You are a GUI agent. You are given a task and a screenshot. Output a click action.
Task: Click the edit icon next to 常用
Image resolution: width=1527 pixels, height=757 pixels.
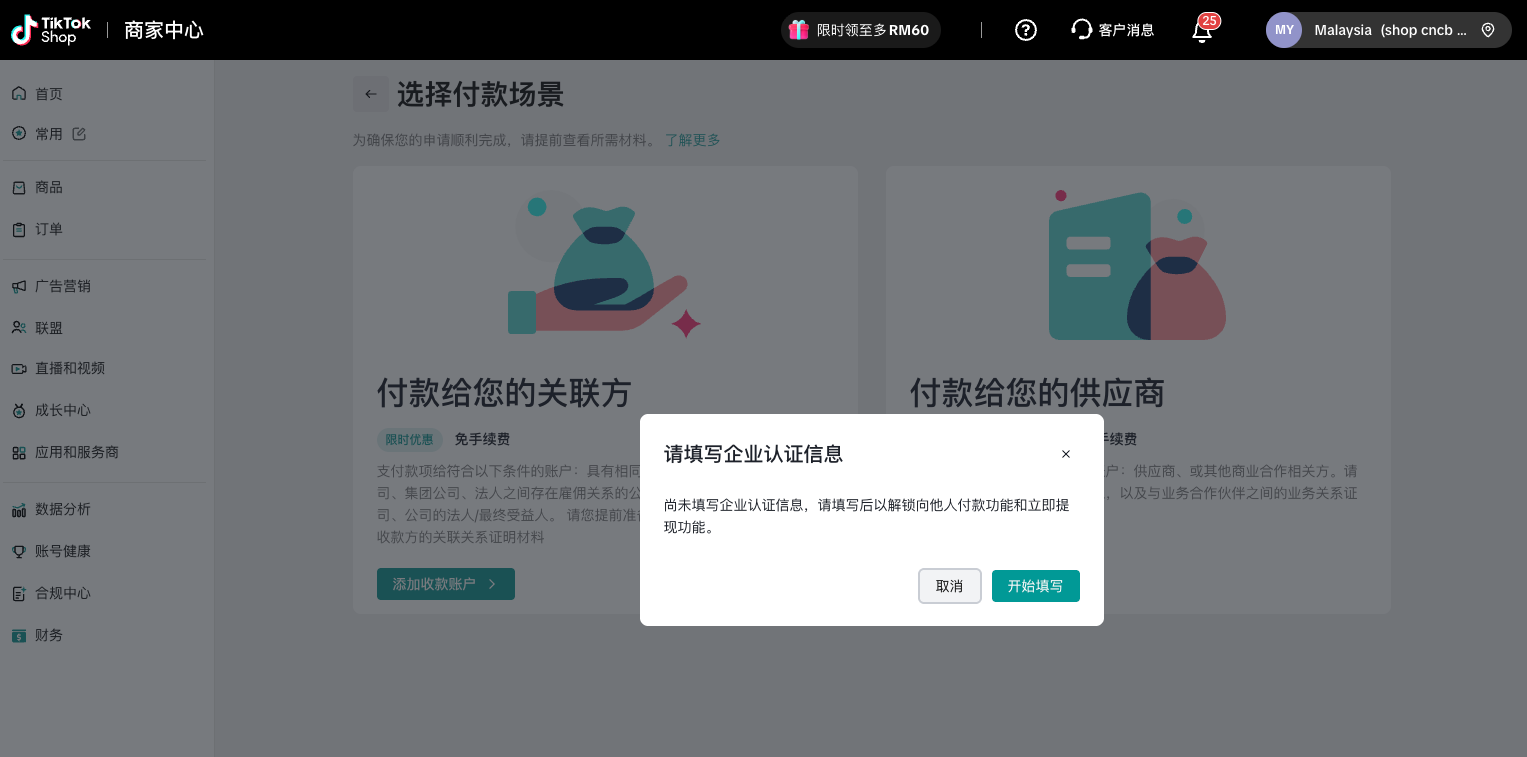point(79,134)
